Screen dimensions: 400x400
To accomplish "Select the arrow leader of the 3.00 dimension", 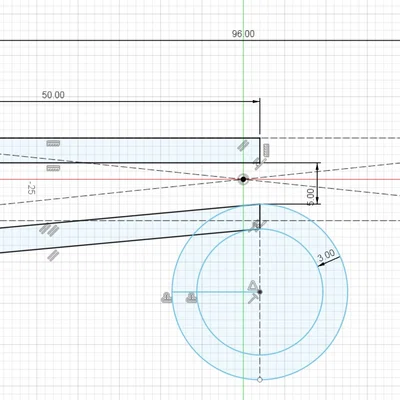I will coord(329,262).
